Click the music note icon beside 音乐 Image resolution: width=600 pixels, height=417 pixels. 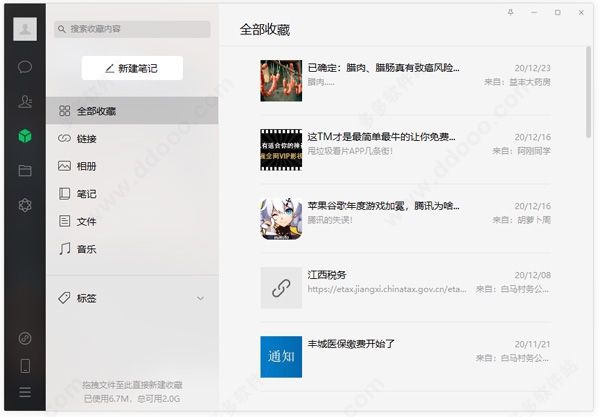click(64, 249)
